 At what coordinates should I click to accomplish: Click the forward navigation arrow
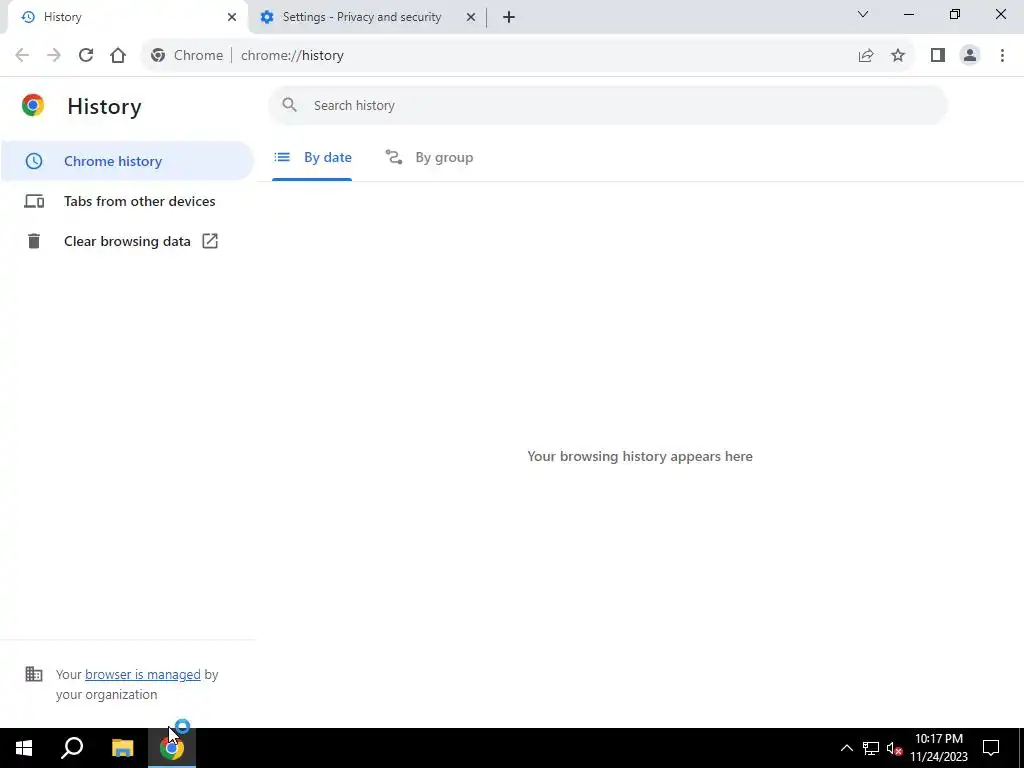[x=54, y=56]
